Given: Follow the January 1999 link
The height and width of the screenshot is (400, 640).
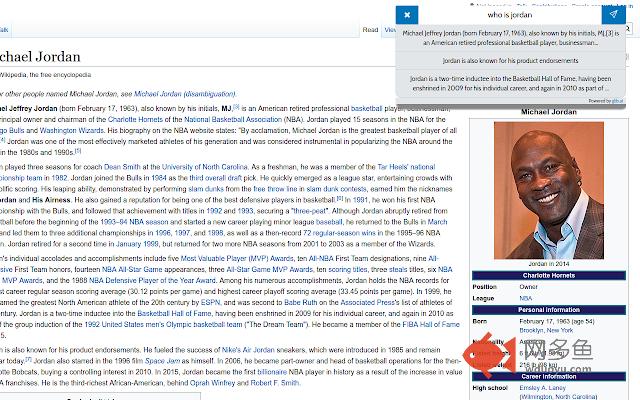Looking at the screenshot, I should tap(137, 244).
